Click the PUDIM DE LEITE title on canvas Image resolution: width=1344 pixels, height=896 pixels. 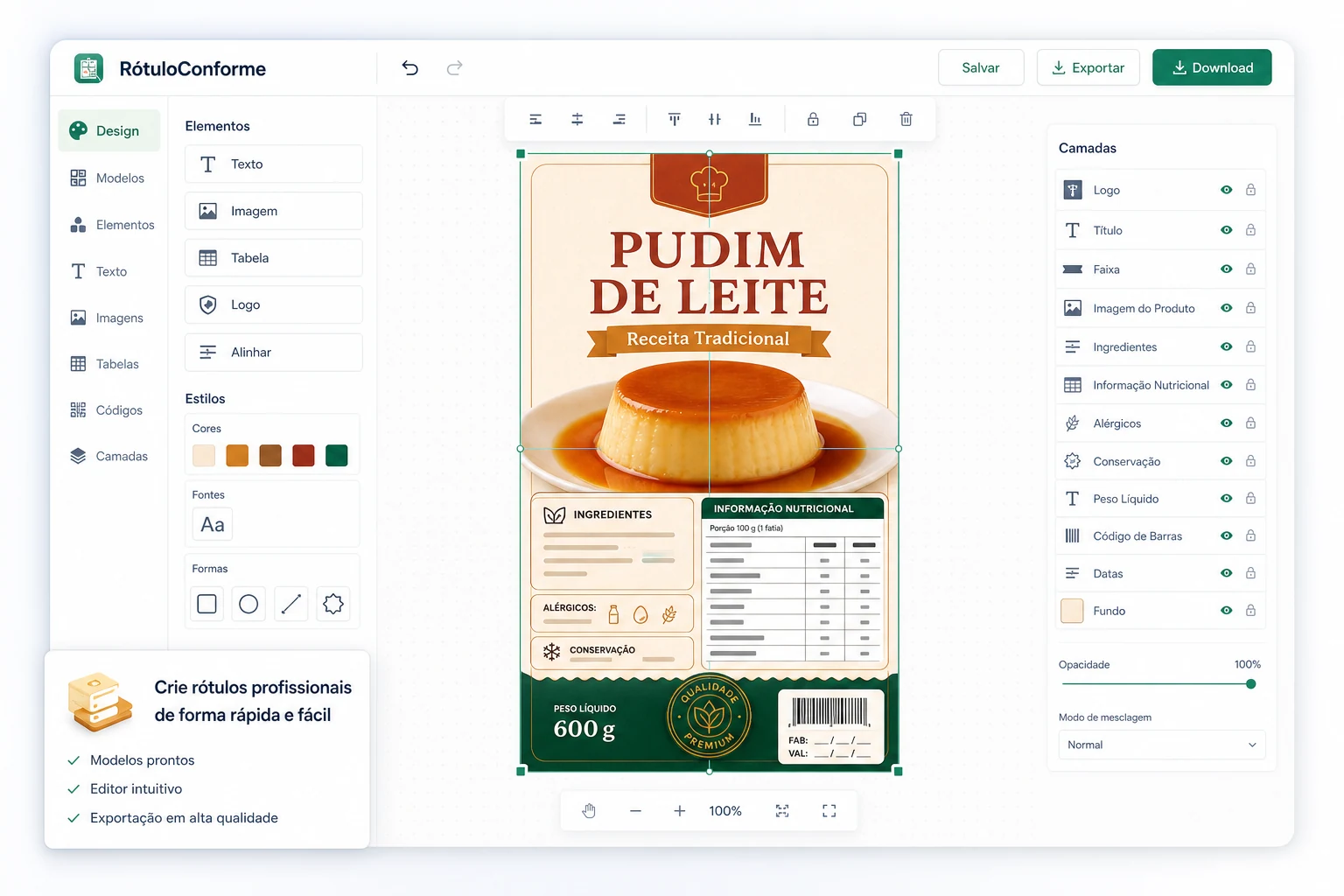(x=709, y=273)
